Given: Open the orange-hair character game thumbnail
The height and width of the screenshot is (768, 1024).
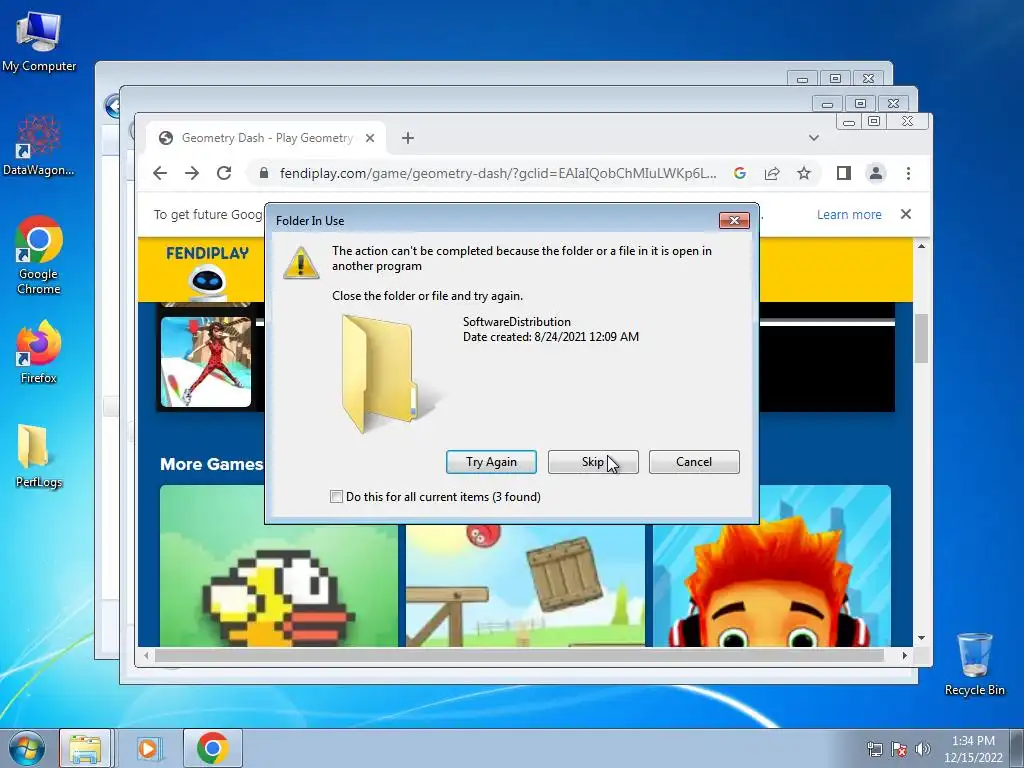Looking at the screenshot, I should (772, 566).
